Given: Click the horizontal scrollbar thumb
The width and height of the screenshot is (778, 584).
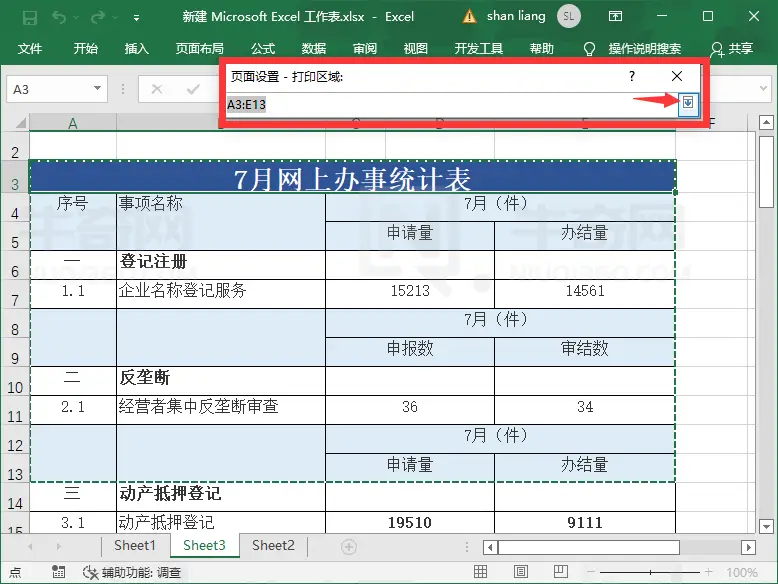Looking at the screenshot, I should pyautogui.click(x=589, y=547).
